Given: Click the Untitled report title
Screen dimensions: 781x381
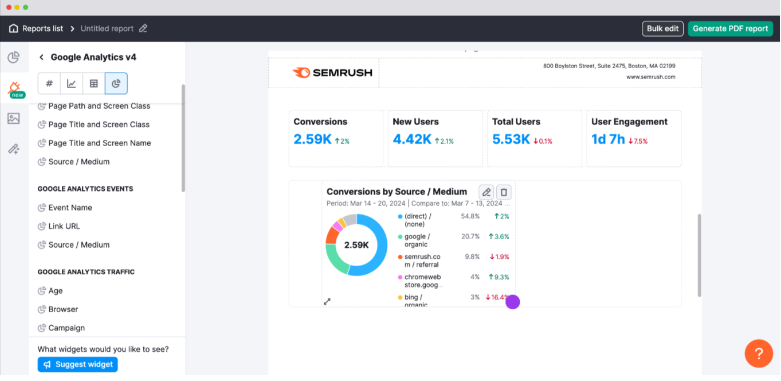Looking at the screenshot, I should (107, 28).
